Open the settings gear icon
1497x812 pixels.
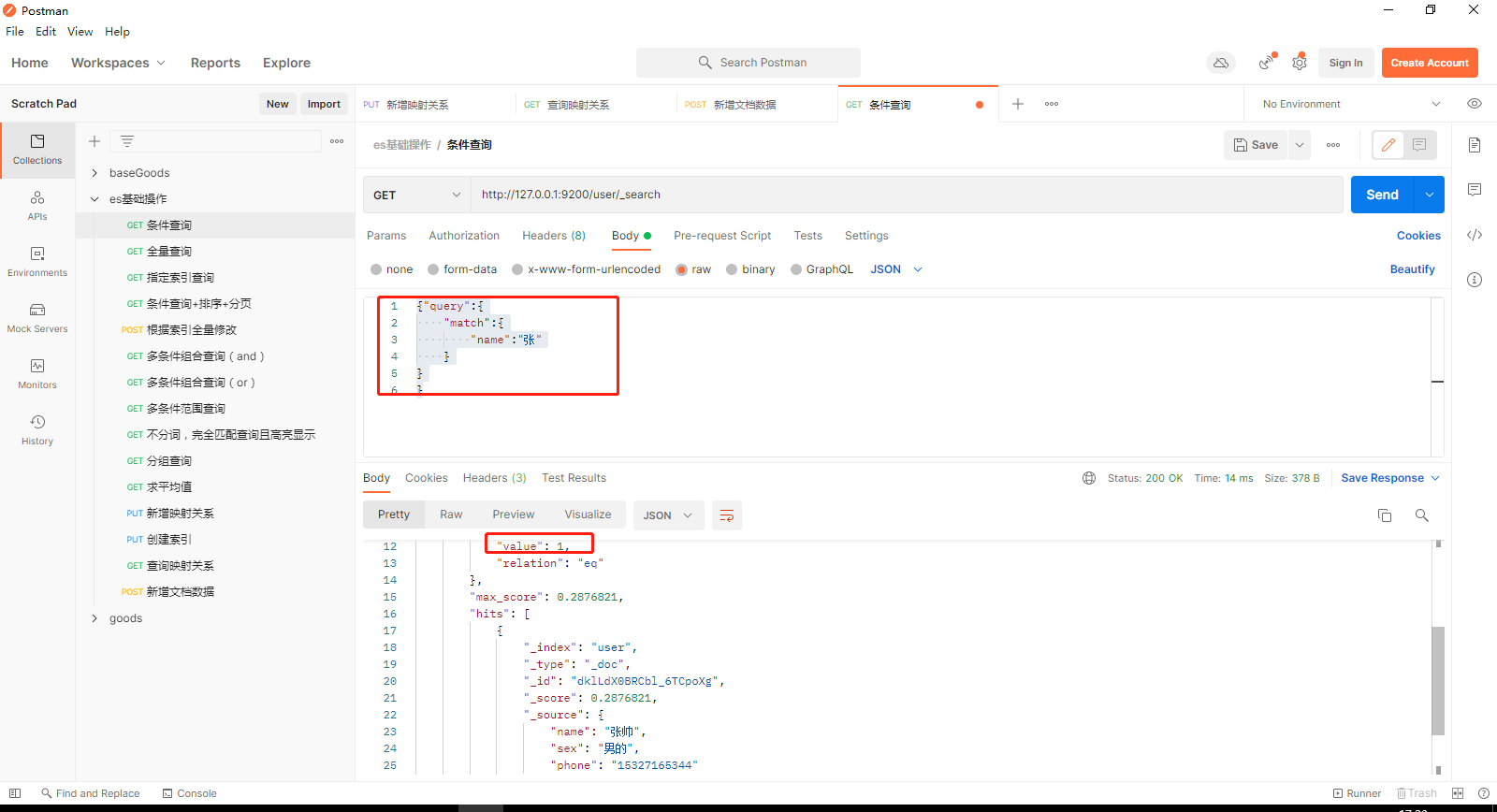(x=1300, y=63)
